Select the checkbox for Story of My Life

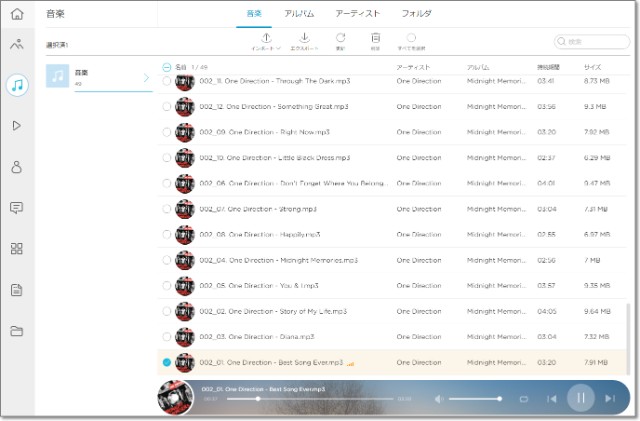166,311
